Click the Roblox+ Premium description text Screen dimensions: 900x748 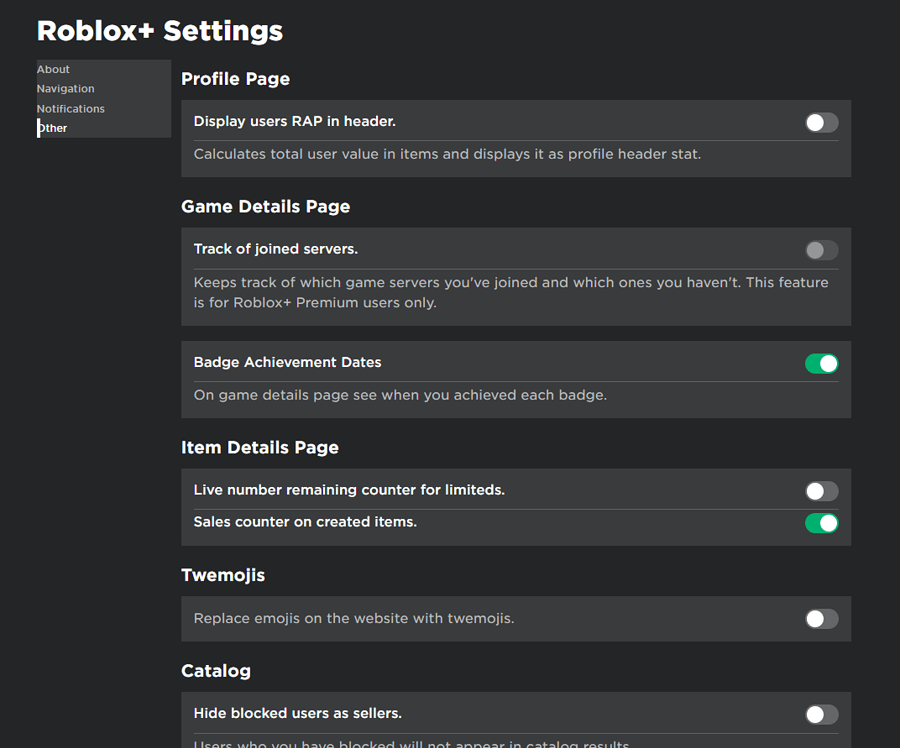[510, 292]
